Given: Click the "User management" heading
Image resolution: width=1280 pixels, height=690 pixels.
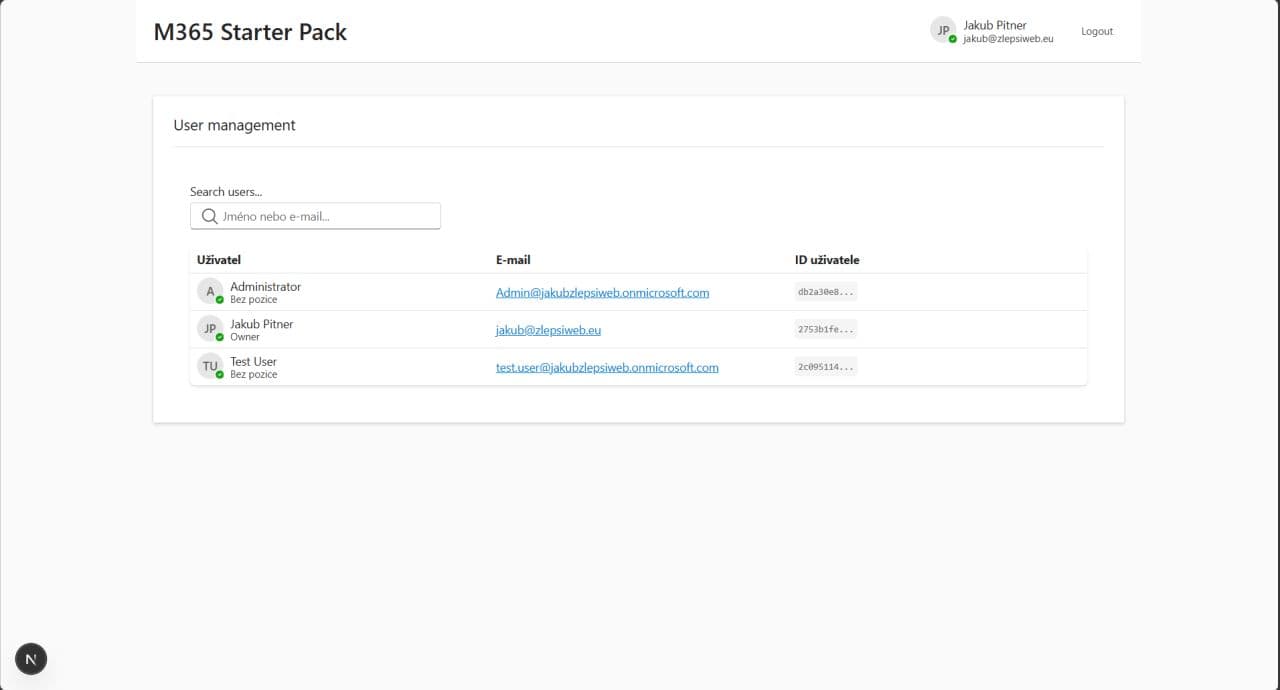Looking at the screenshot, I should [235, 125].
